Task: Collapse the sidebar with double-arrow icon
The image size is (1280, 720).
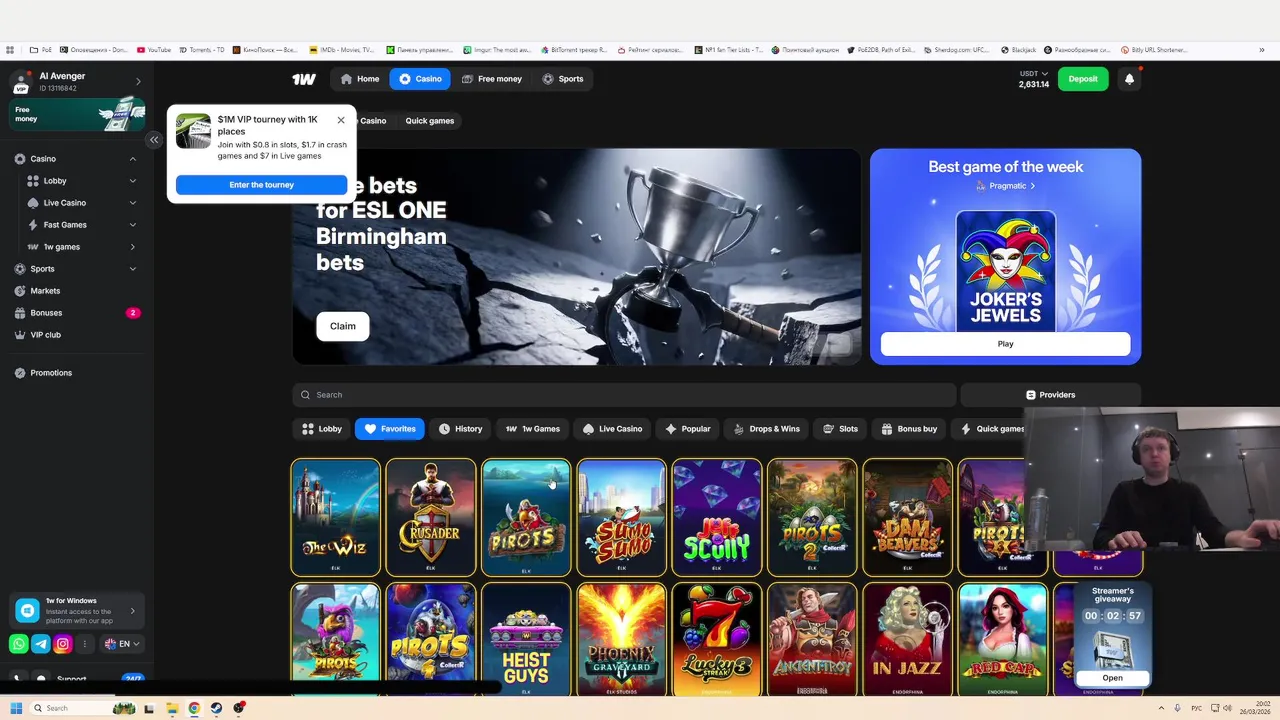Action: tap(154, 140)
